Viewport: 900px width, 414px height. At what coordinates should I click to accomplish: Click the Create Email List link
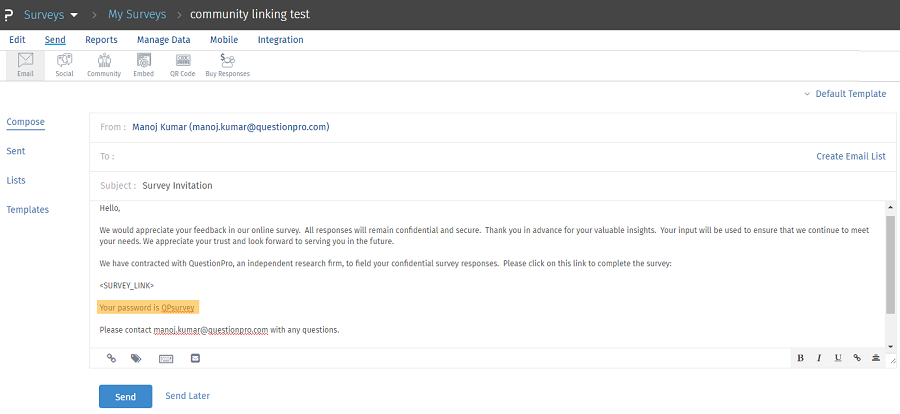(850, 156)
